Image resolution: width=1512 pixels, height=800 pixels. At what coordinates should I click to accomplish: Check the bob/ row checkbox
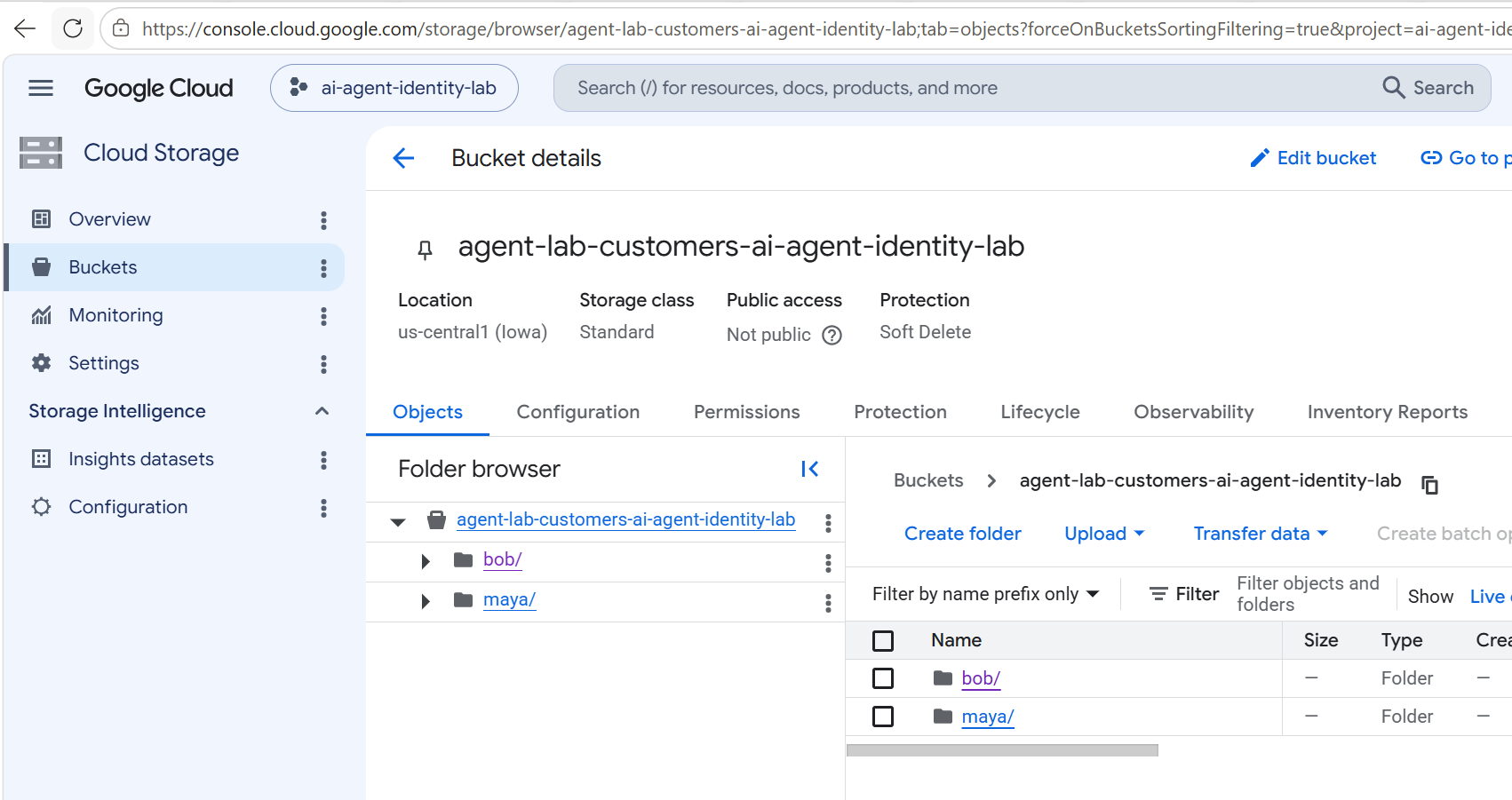click(x=883, y=678)
